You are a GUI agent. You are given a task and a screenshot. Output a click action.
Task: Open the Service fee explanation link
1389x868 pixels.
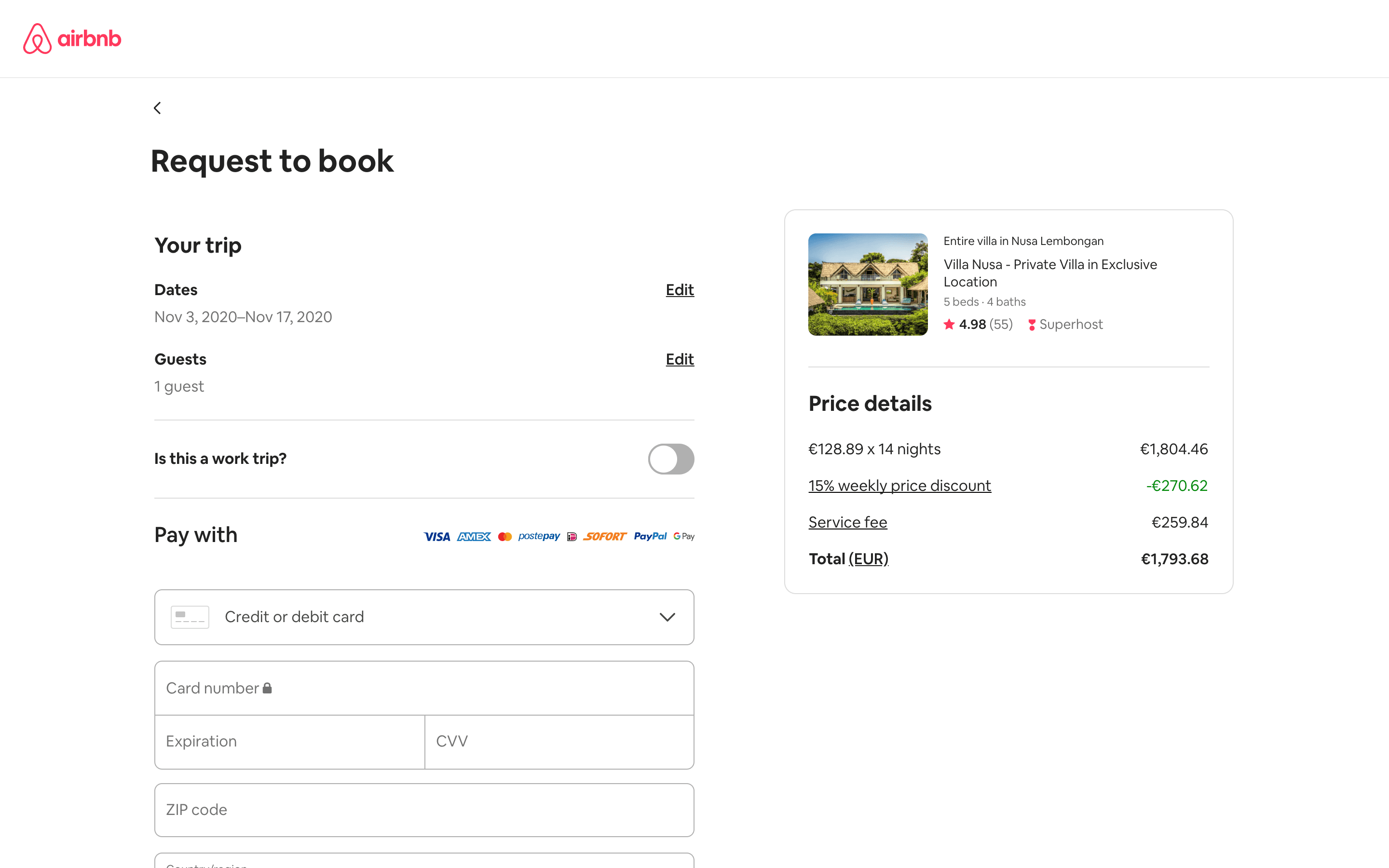pos(847,522)
